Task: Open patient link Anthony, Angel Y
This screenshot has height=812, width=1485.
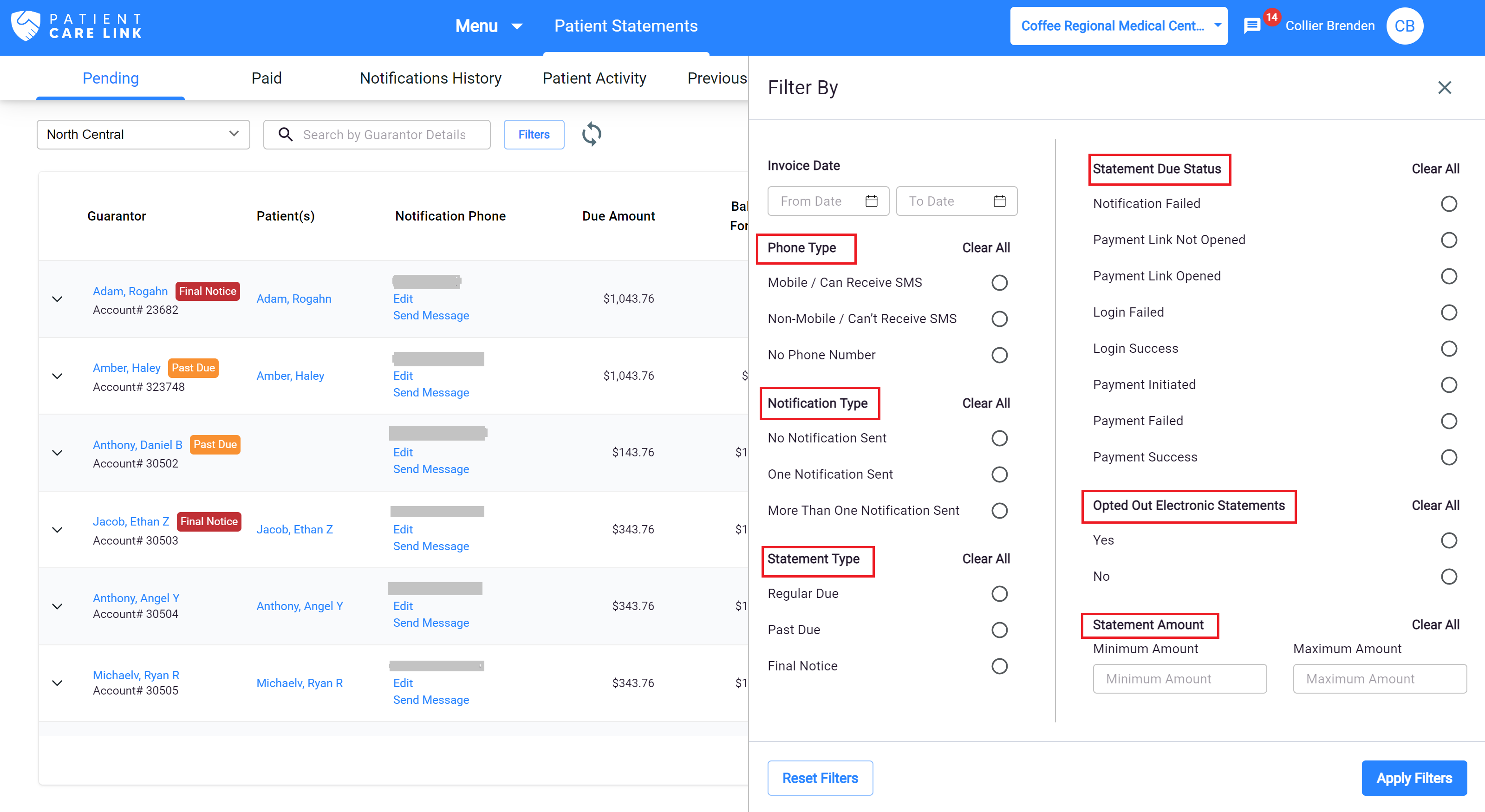Action: point(300,606)
